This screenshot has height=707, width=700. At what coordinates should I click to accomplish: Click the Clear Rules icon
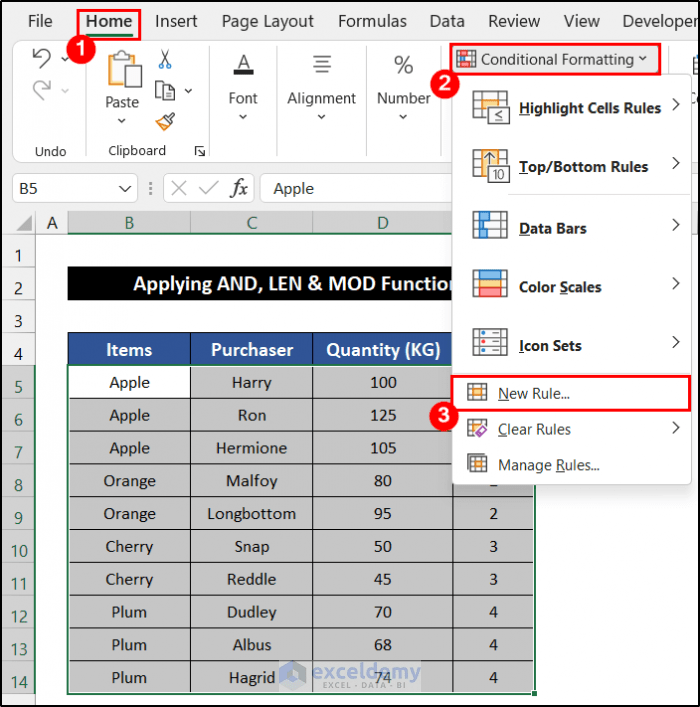click(477, 428)
